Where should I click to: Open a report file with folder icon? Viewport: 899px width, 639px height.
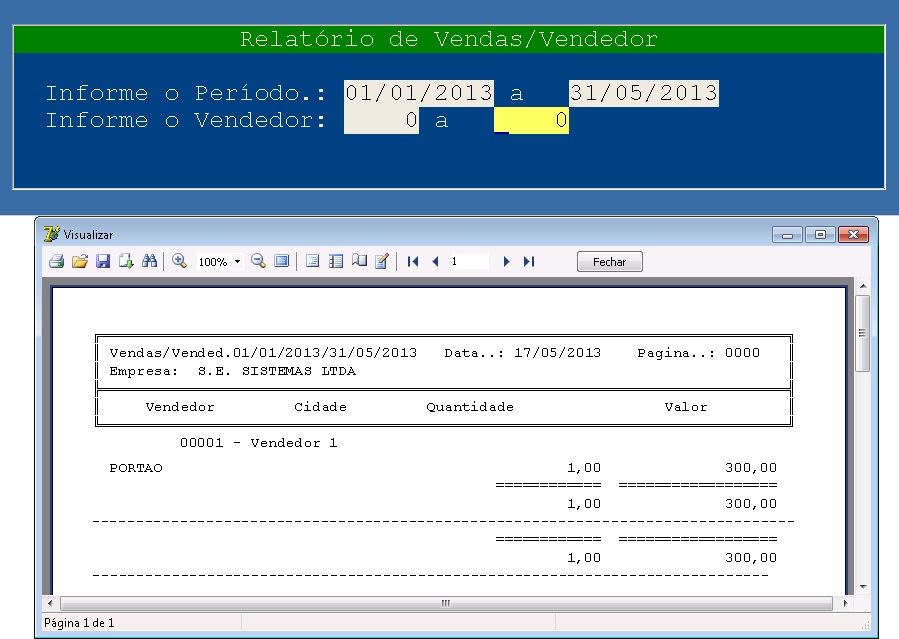pyautogui.click(x=80, y=261)
